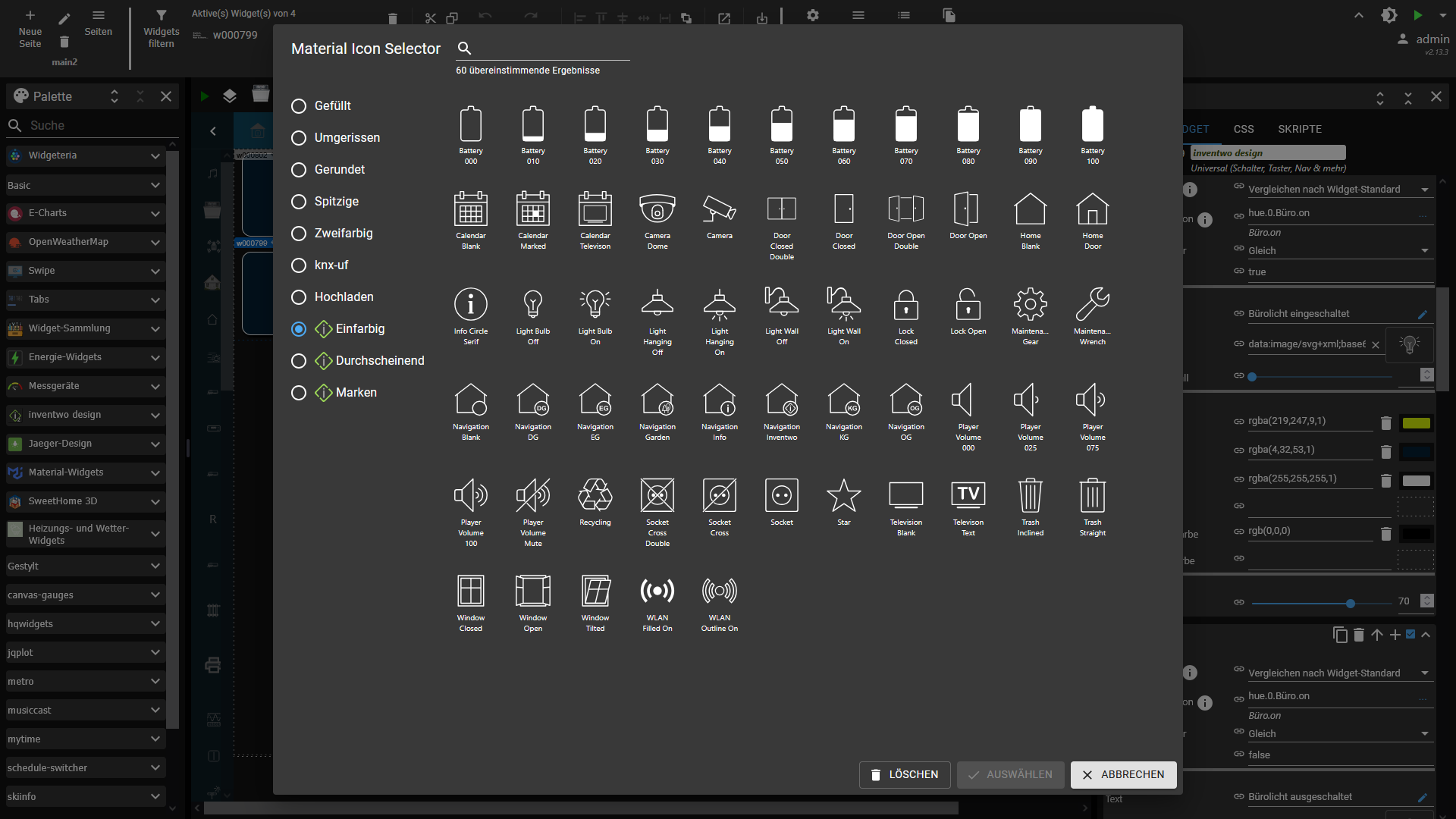The image size is (1456, 819).
Task: Choose the Zweifarbig icon style
Action: pyautogui.click(x=299, y=234)
